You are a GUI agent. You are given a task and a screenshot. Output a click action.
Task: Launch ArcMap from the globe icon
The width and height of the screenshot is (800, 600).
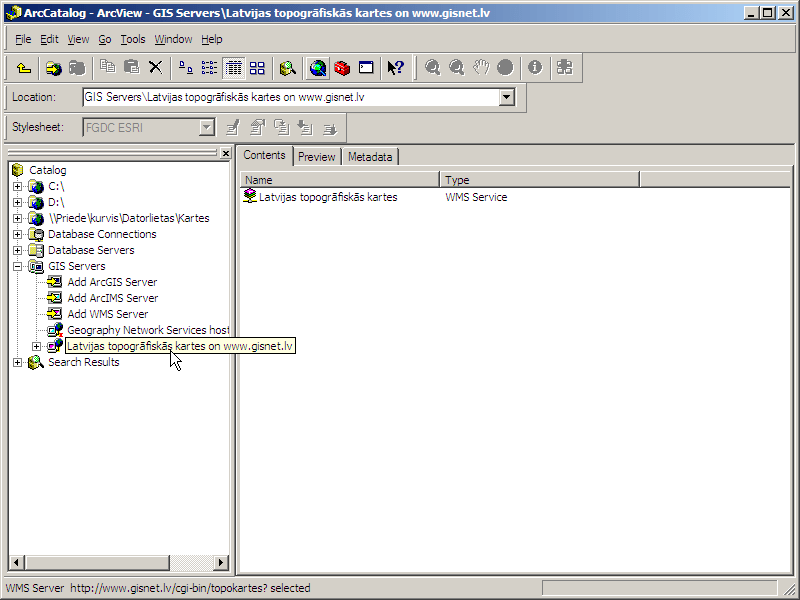[318, 68]
